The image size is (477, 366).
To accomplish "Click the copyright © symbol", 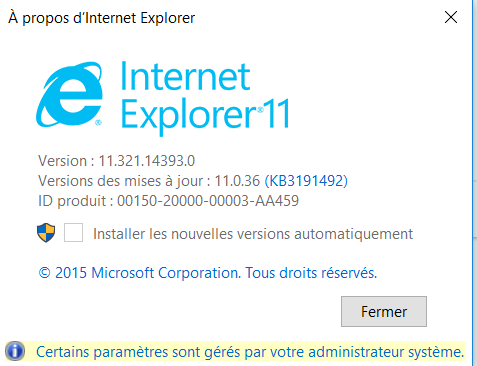I will (45, 273).
